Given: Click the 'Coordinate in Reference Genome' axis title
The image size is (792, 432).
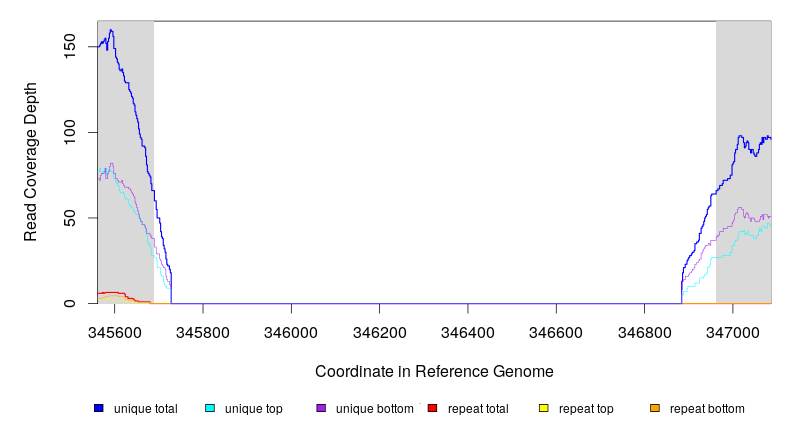Looking at the screenshot, I should [434, 371].
